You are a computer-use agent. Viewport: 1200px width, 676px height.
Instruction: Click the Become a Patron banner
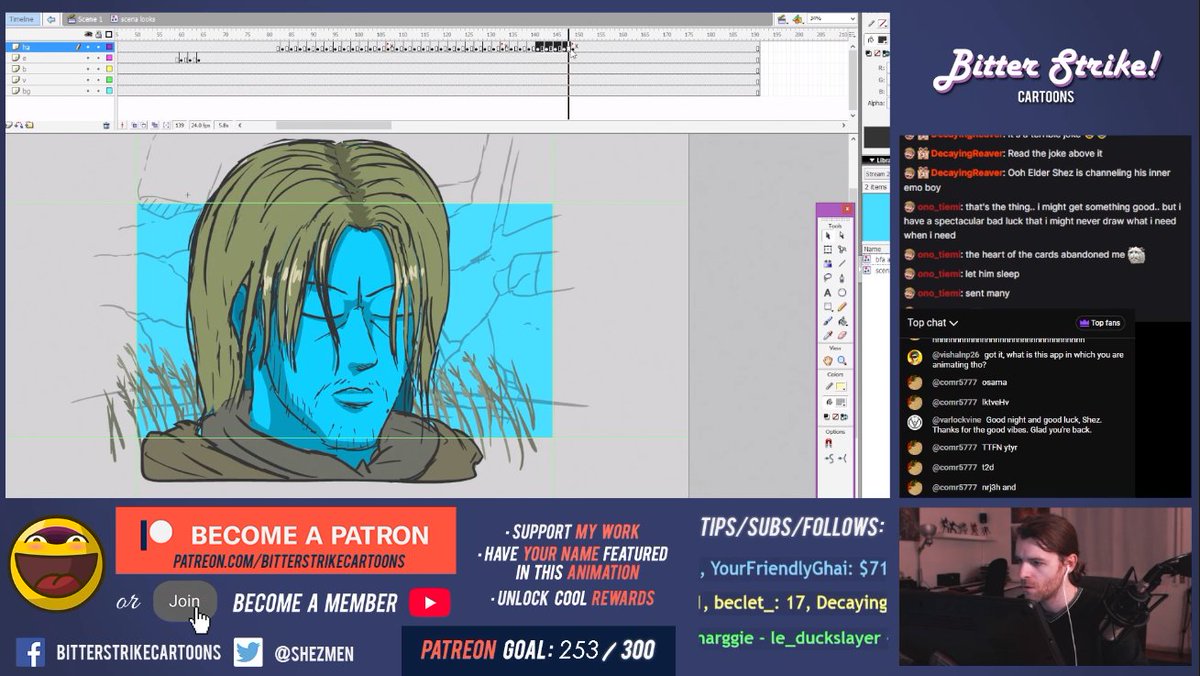click(x=286, y=540)
